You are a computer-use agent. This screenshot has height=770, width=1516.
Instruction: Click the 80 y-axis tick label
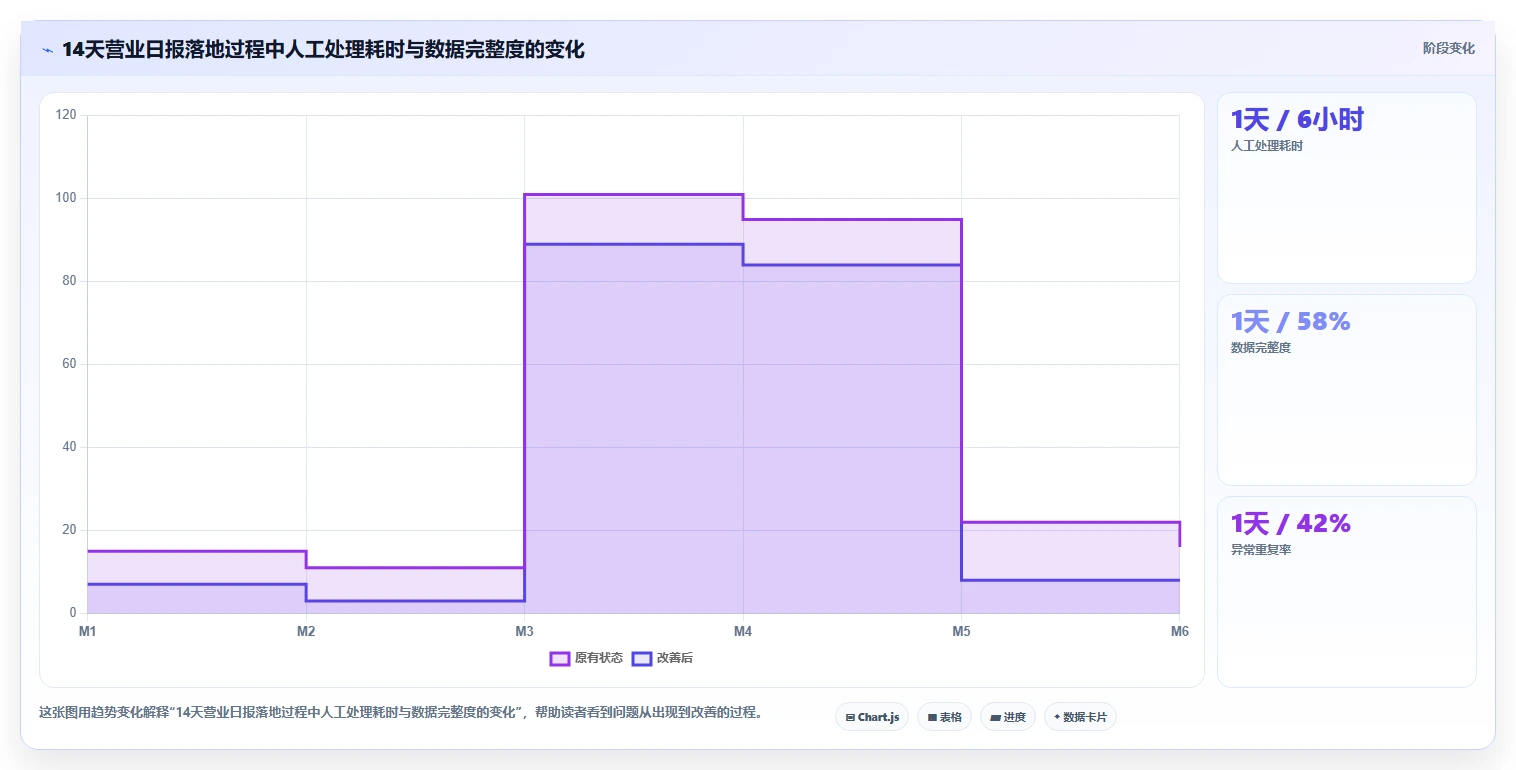pos(69,281)
